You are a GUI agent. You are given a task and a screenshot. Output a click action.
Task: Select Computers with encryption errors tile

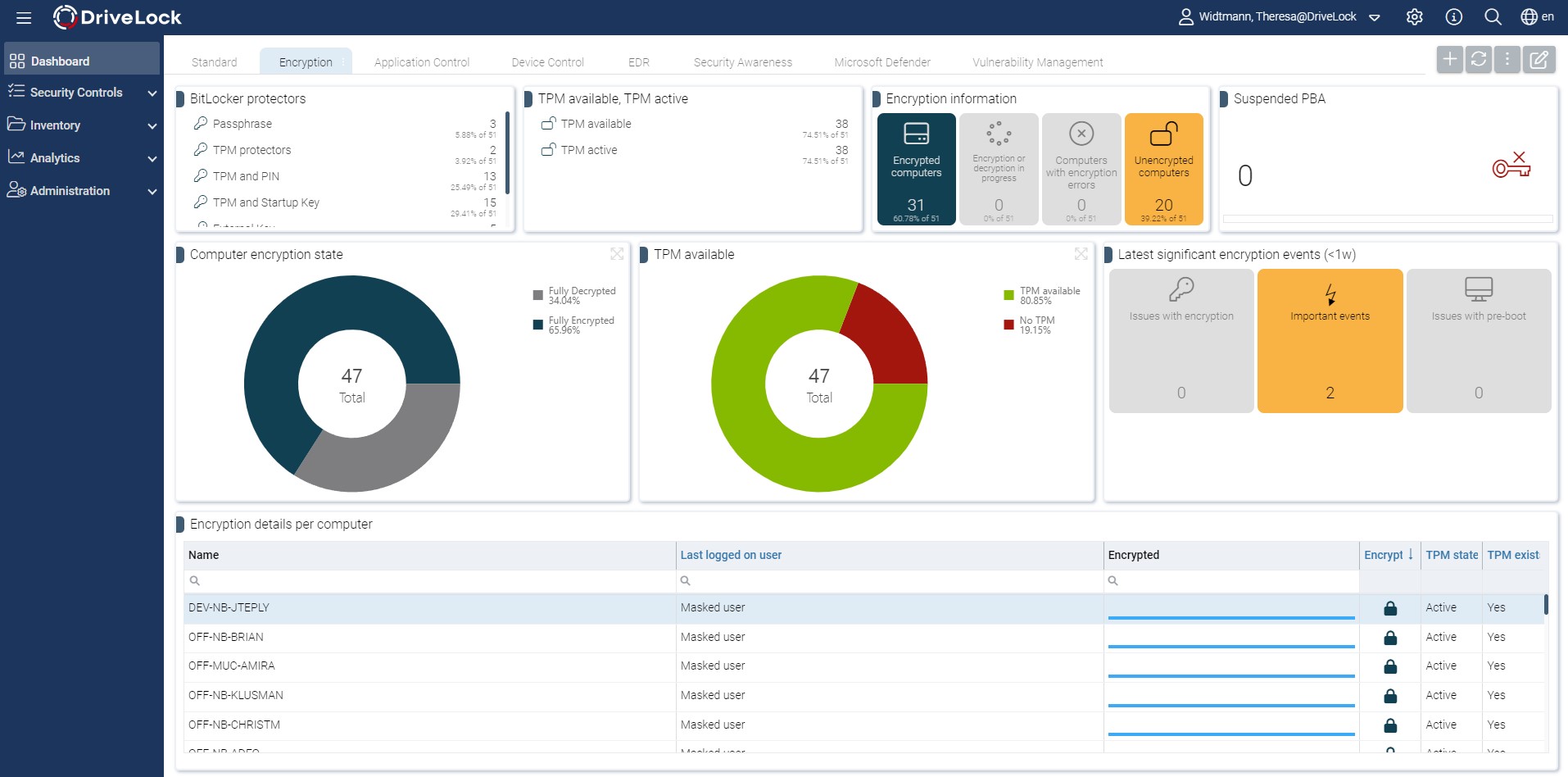pos(1081,169)
